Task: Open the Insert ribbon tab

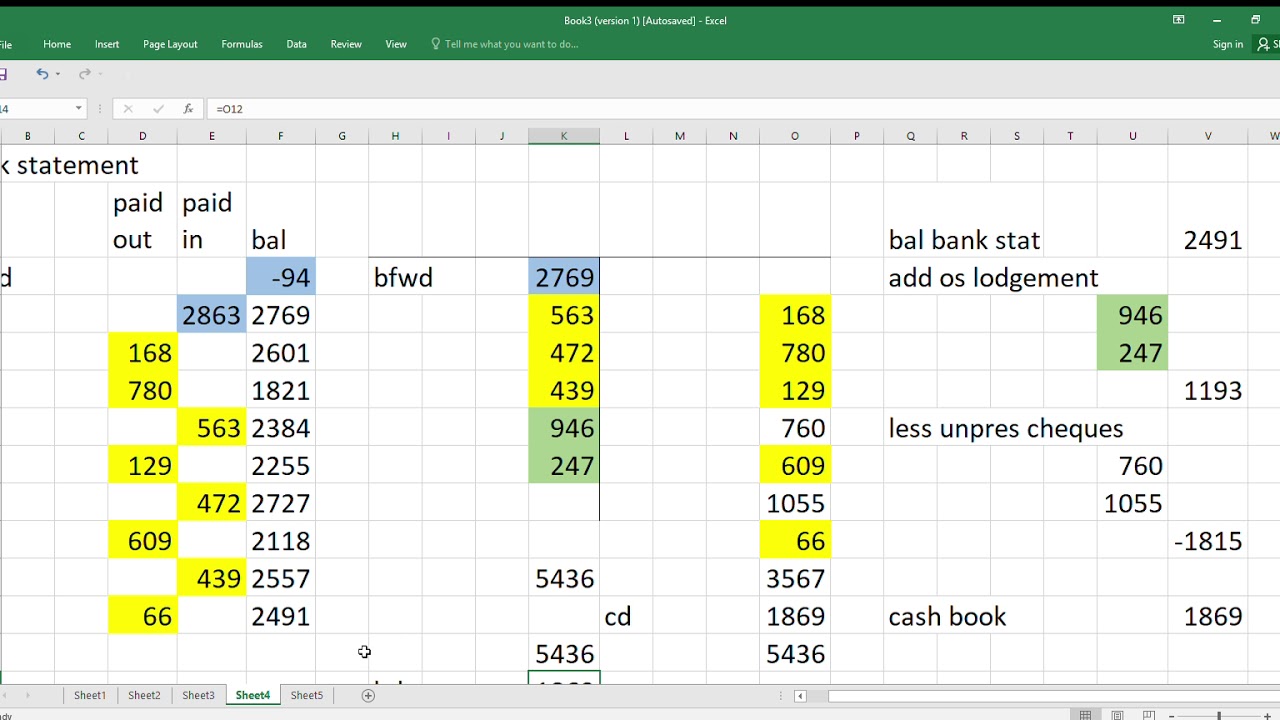Action: point(107,44)
